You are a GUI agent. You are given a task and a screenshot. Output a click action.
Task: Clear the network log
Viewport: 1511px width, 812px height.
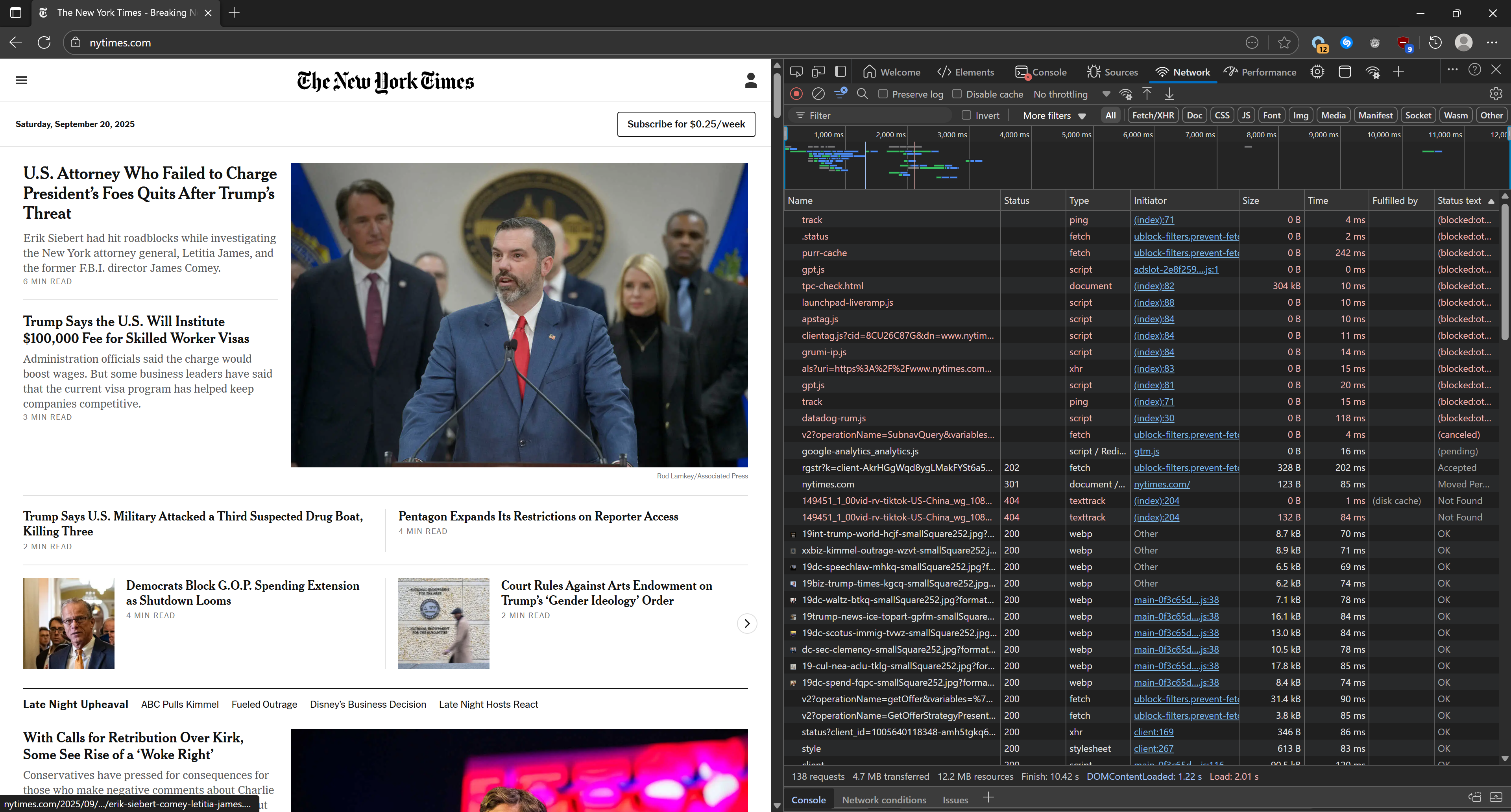818,94
